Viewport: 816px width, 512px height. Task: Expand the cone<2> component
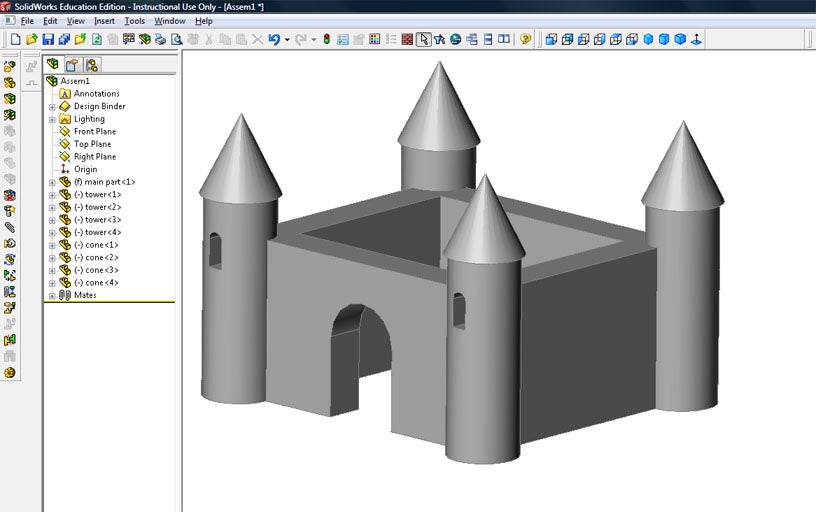[x=52, y=258]
